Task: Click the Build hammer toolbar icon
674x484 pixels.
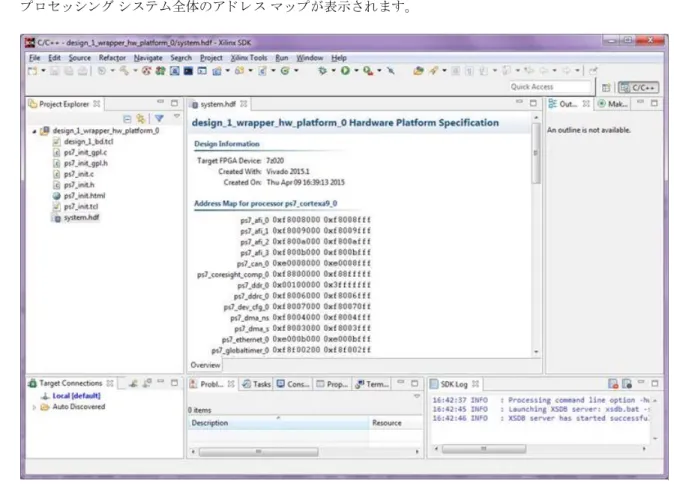Action: coord(124,70)
